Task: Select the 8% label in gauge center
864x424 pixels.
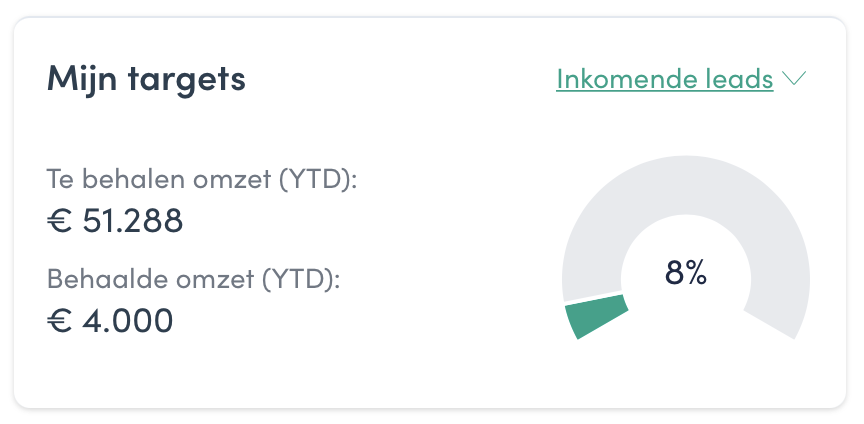Action: tap(686, 272)
